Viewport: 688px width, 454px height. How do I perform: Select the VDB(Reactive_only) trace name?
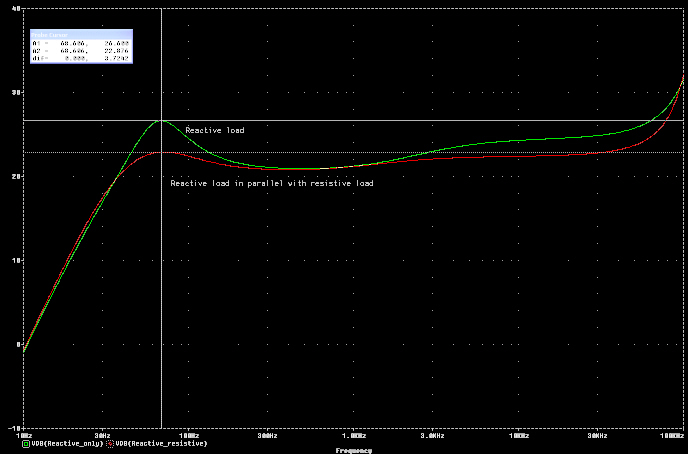click(67, 443)
